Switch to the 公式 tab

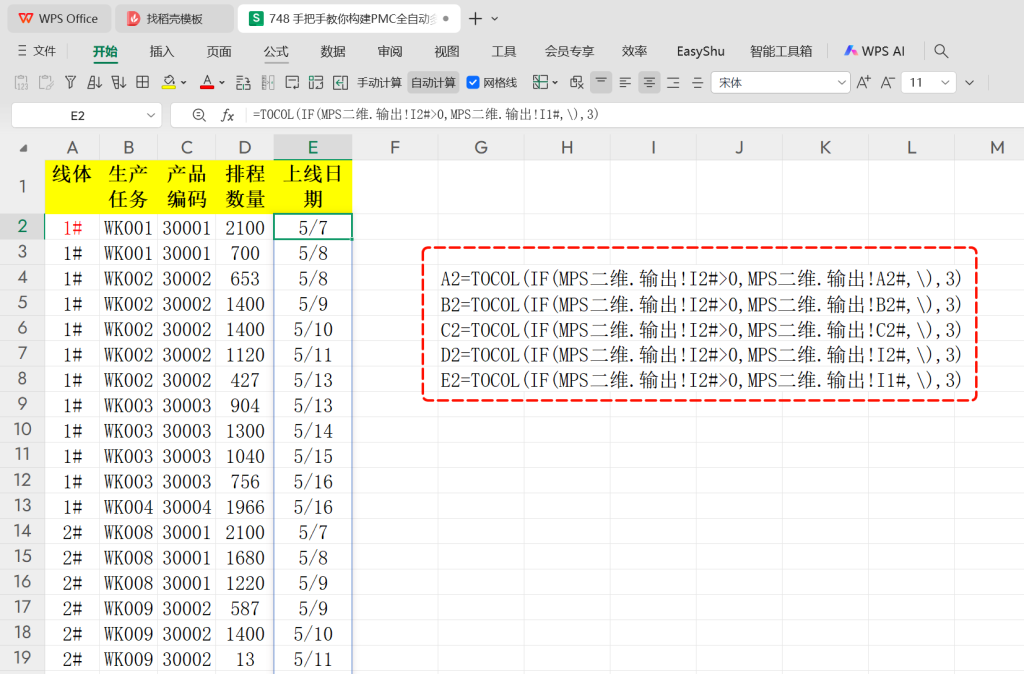(x=276, y=52)
